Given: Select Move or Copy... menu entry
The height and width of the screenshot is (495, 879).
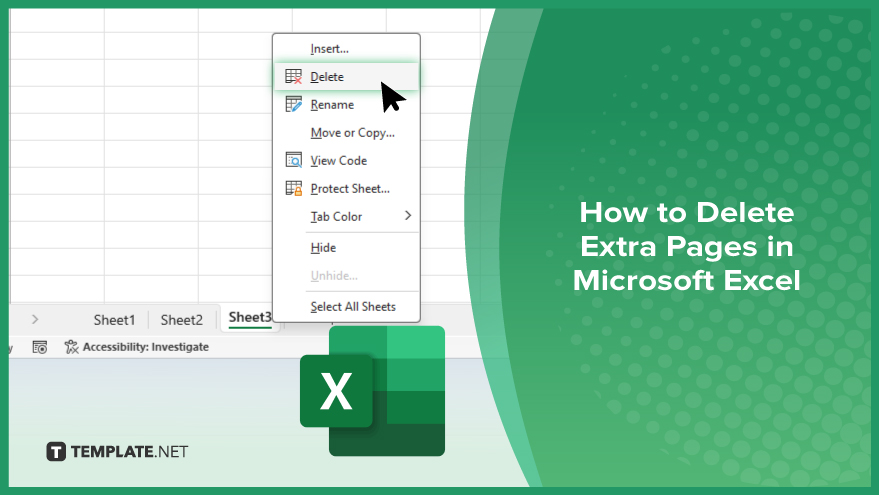Looking at the screenshot, I should tap(346, 132).
